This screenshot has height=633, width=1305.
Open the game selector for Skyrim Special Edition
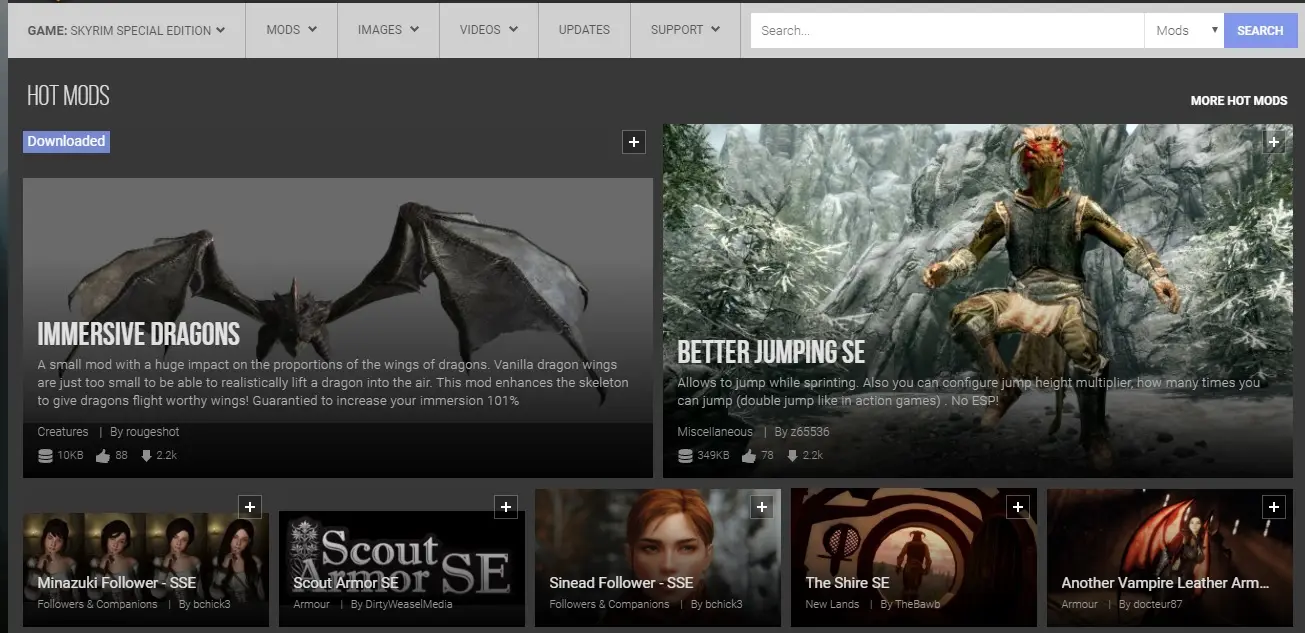(126, 30)
